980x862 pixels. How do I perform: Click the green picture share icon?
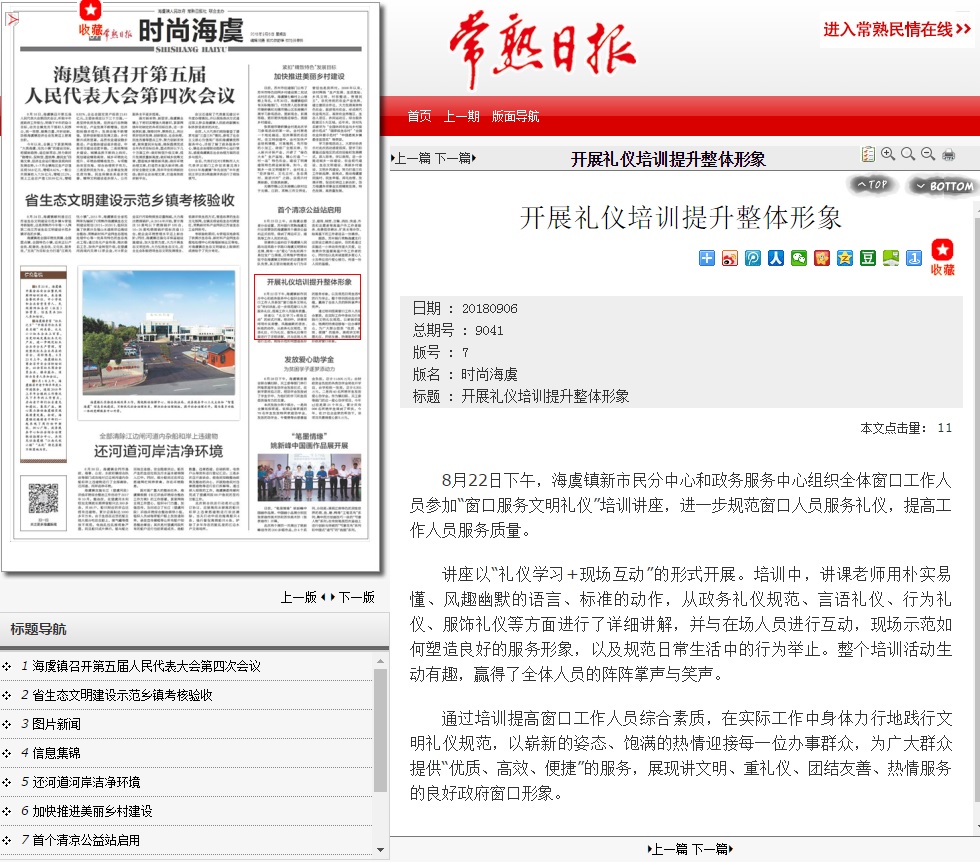click(x=891, y=258)
